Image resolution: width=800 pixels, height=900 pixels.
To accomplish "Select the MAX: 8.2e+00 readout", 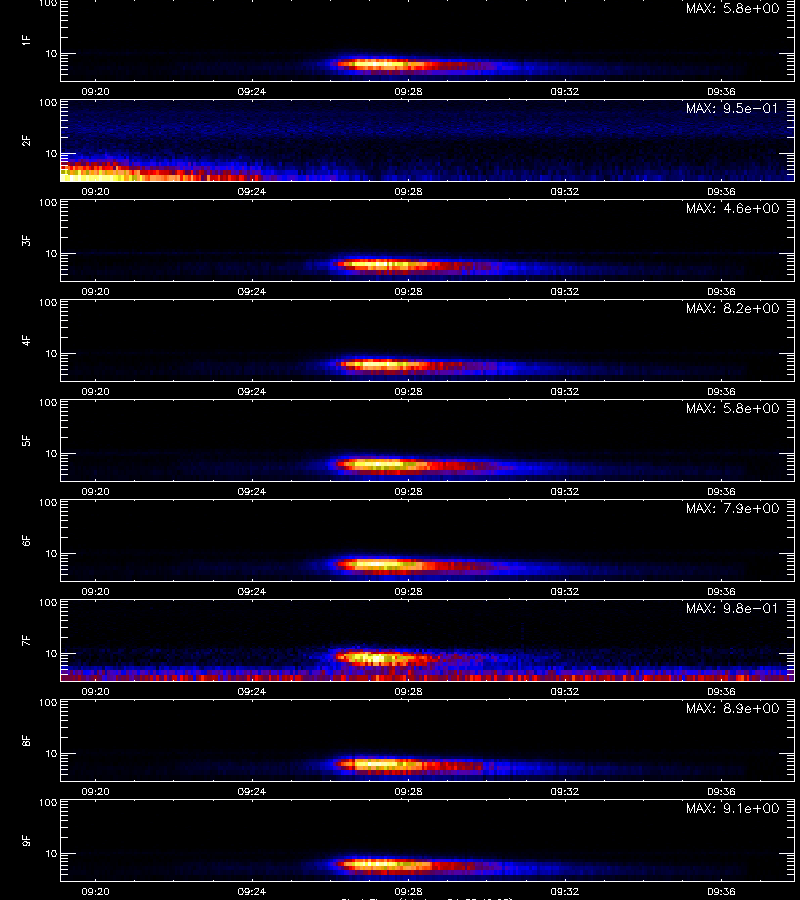I will [733, 309].
